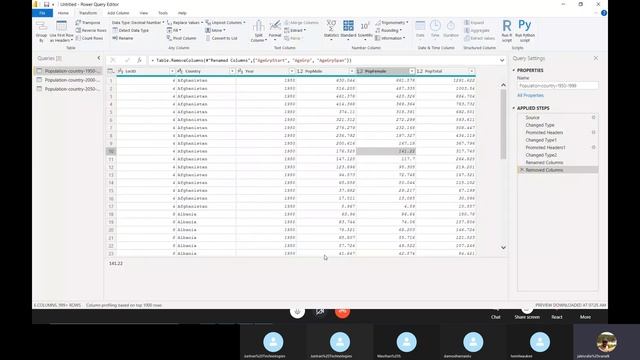Viewport: 640px width, 360px height.
Task: Open the Extract dropdown
Action: click(x=295, y=30)
